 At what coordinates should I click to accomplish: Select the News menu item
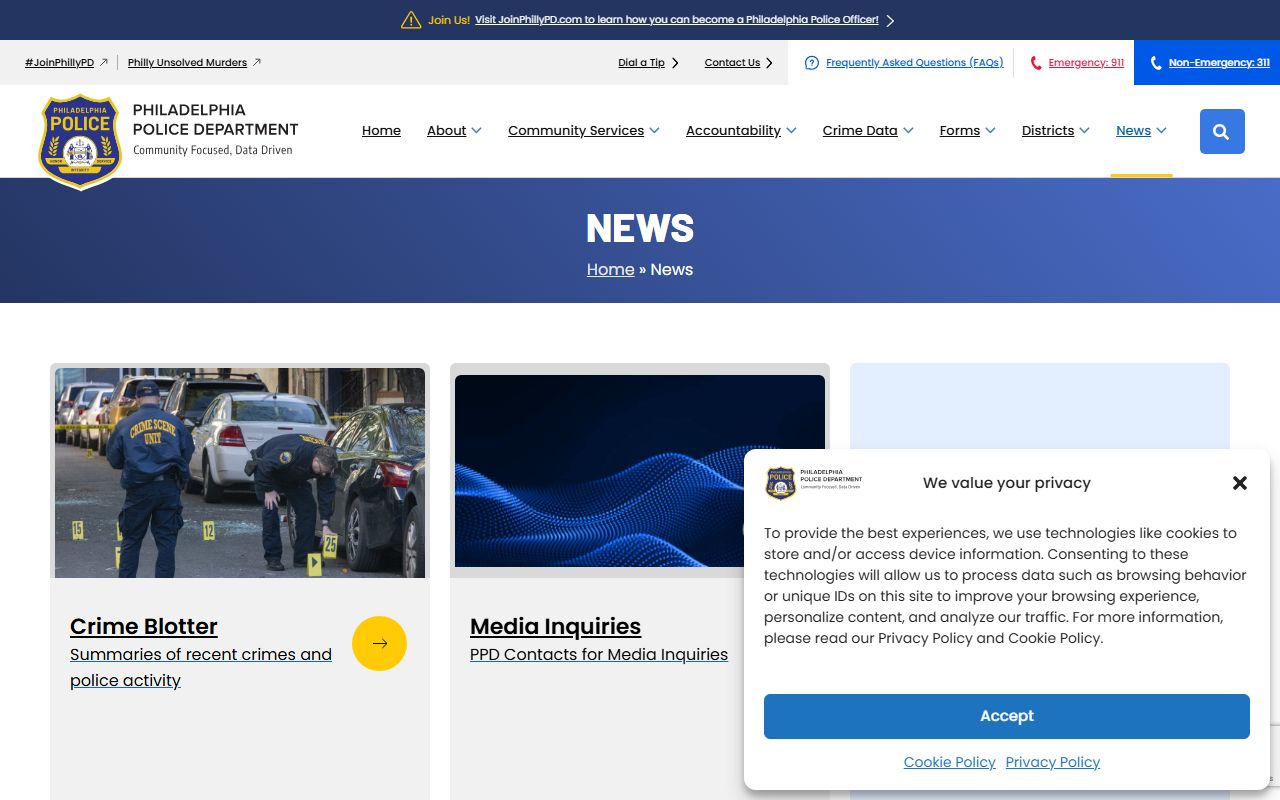pos(1133,131)
